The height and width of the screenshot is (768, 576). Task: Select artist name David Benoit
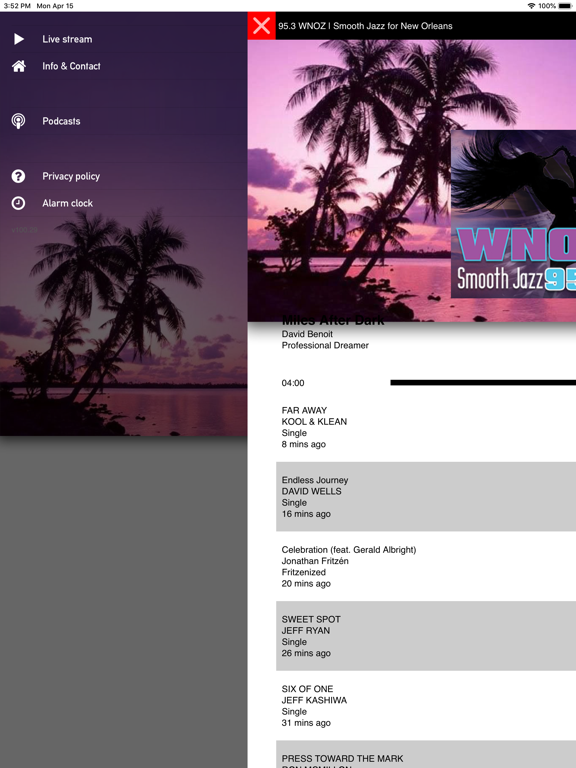pyautogui.click(x=307, y=334)
